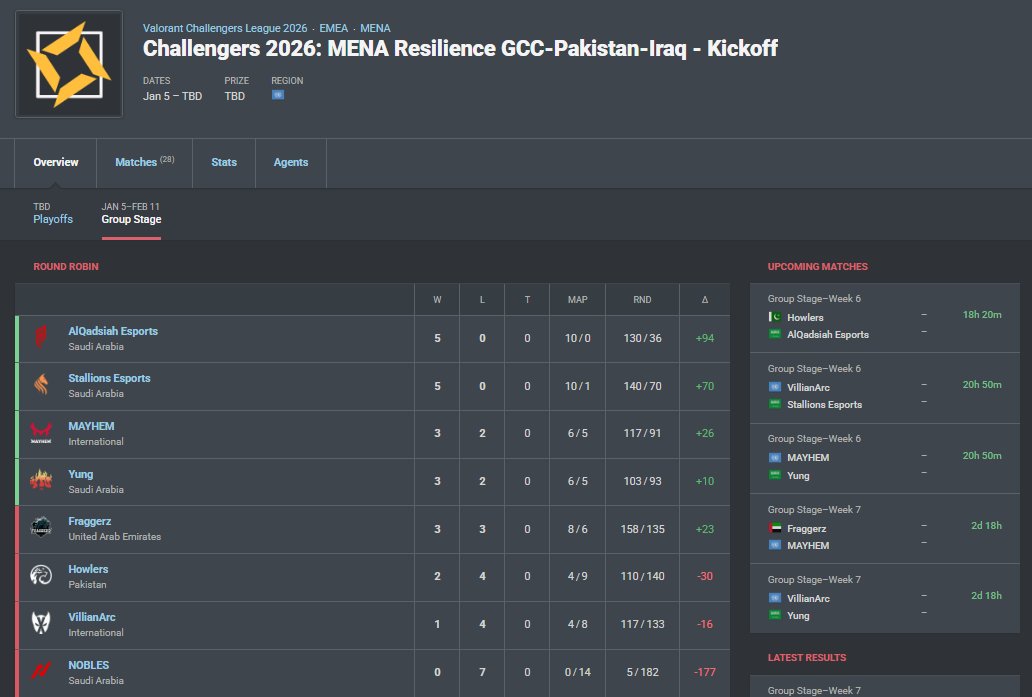Click the event logo thumbnail
1032x697 pixels.
69,64
